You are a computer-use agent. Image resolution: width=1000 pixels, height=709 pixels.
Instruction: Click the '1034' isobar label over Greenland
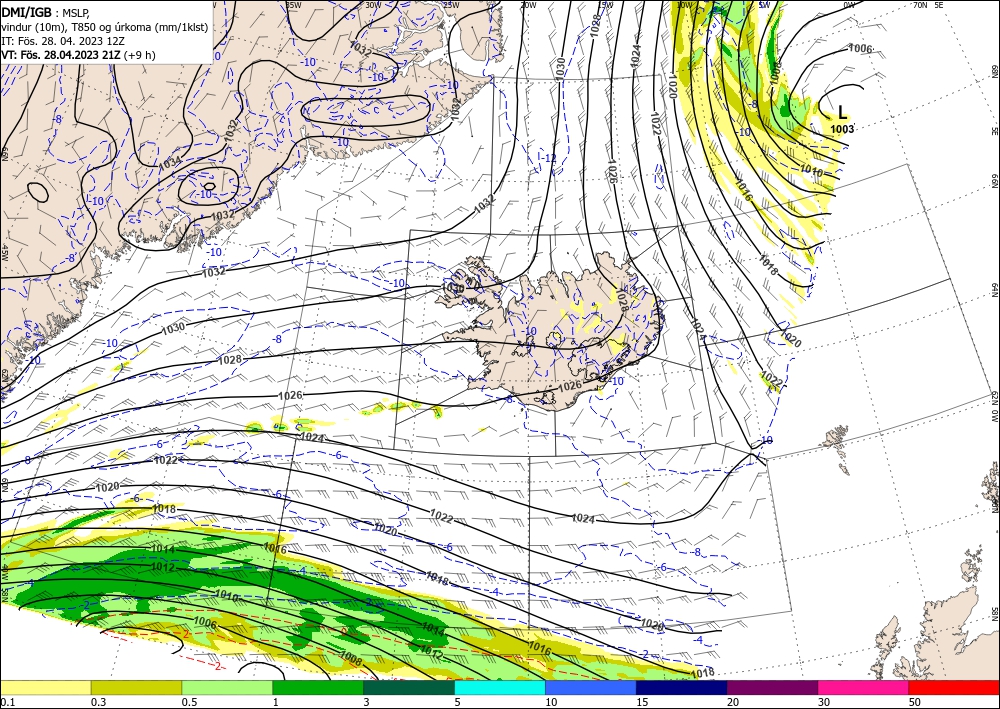point(170,163)
